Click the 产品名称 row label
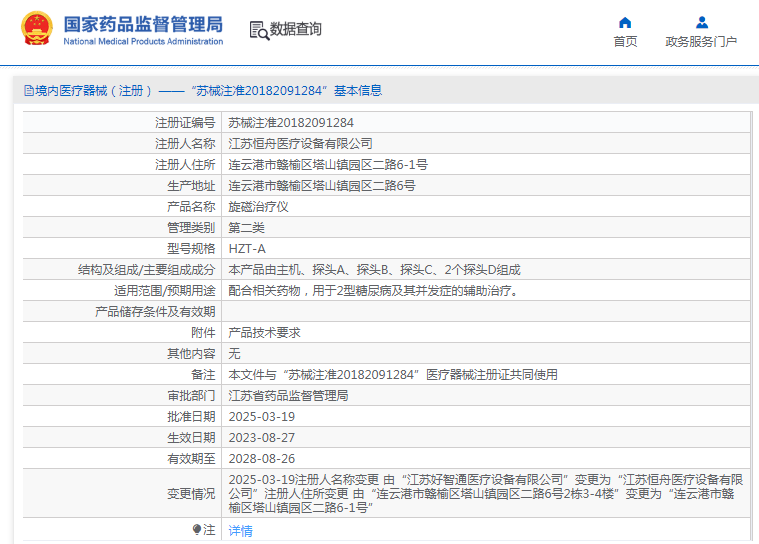The image size is (759, 544). (191, 207)
